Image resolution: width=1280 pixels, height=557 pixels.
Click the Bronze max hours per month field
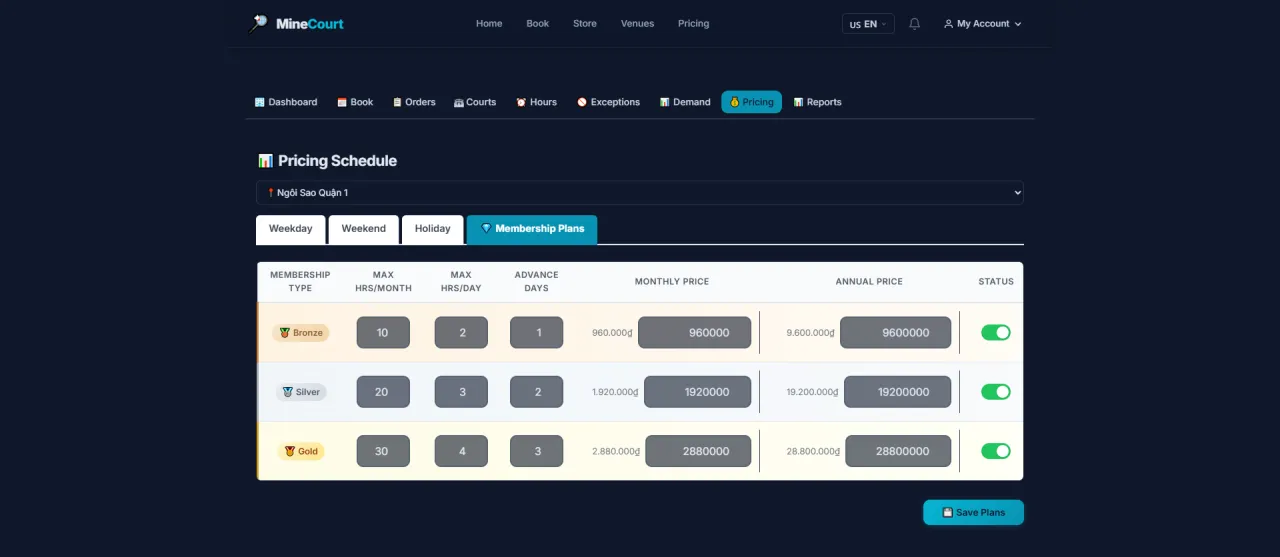(383, 333)
